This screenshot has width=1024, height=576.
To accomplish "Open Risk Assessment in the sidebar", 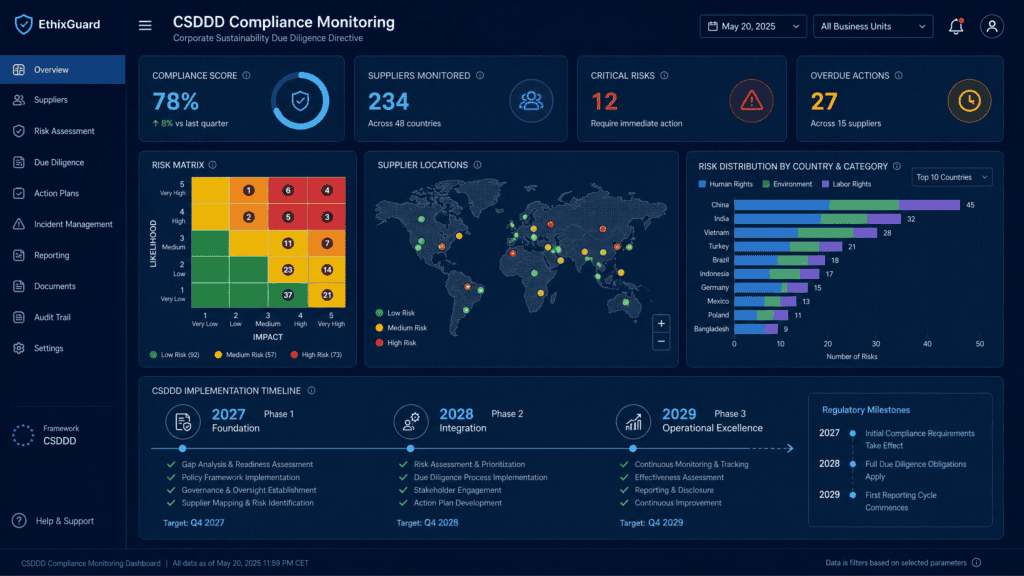I will click(63, 131).
